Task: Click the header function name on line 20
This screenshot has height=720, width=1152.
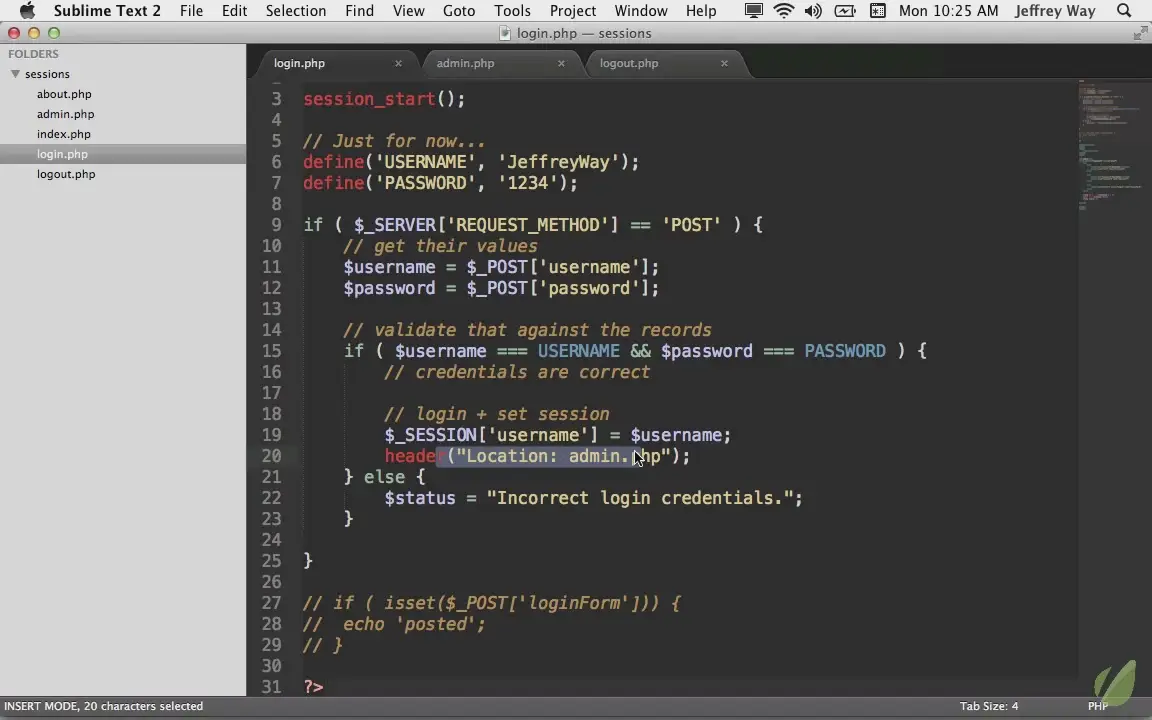Action: [415, 456]
